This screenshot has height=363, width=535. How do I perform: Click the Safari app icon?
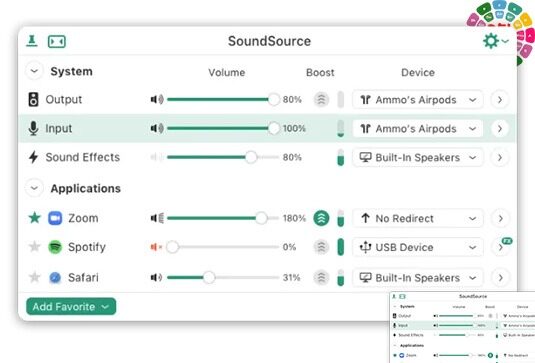[55, 278]
